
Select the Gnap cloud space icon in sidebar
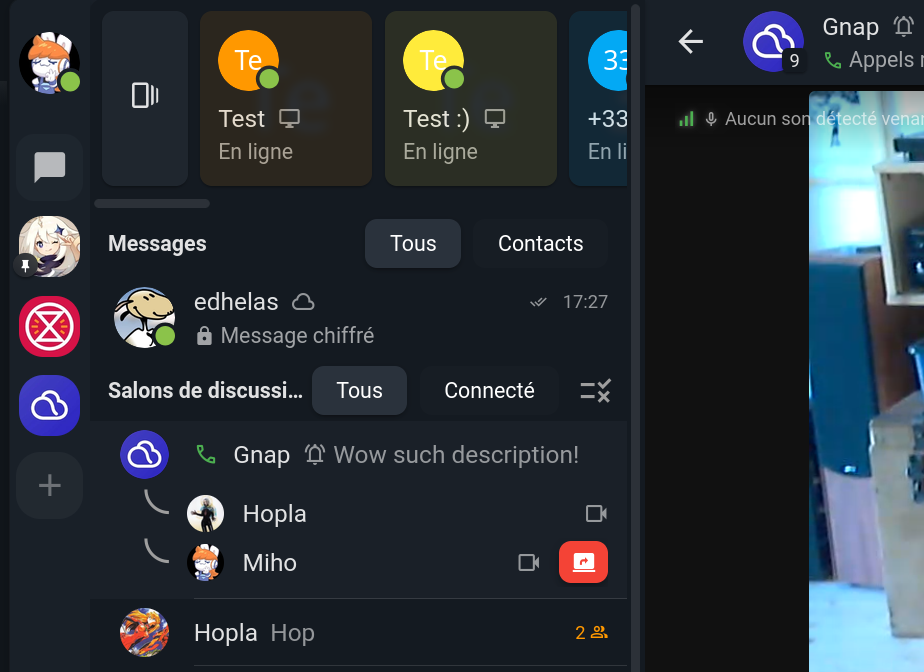click(50, 406)
